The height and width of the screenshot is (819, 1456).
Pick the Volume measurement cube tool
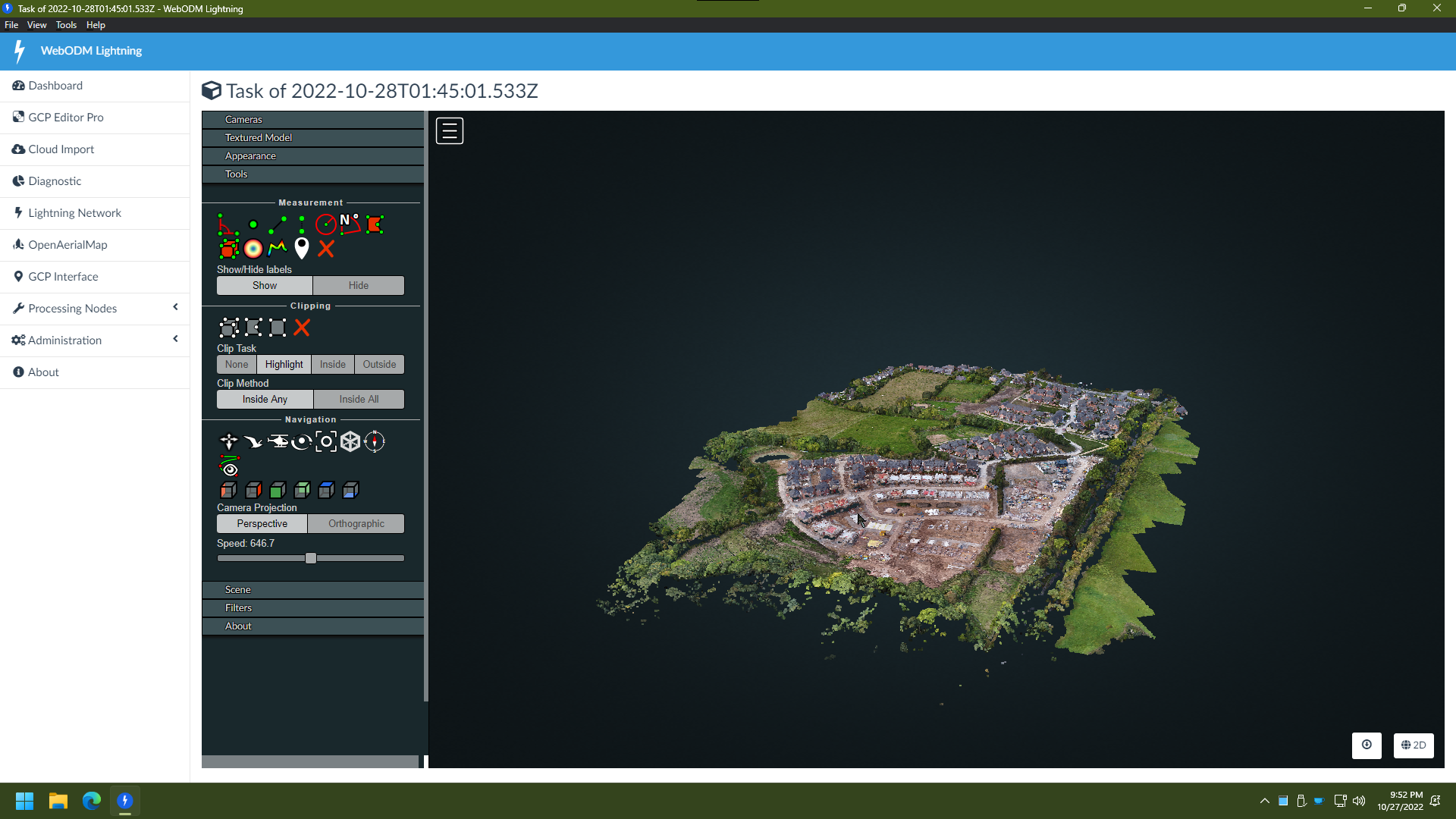[x=229, y=249]
